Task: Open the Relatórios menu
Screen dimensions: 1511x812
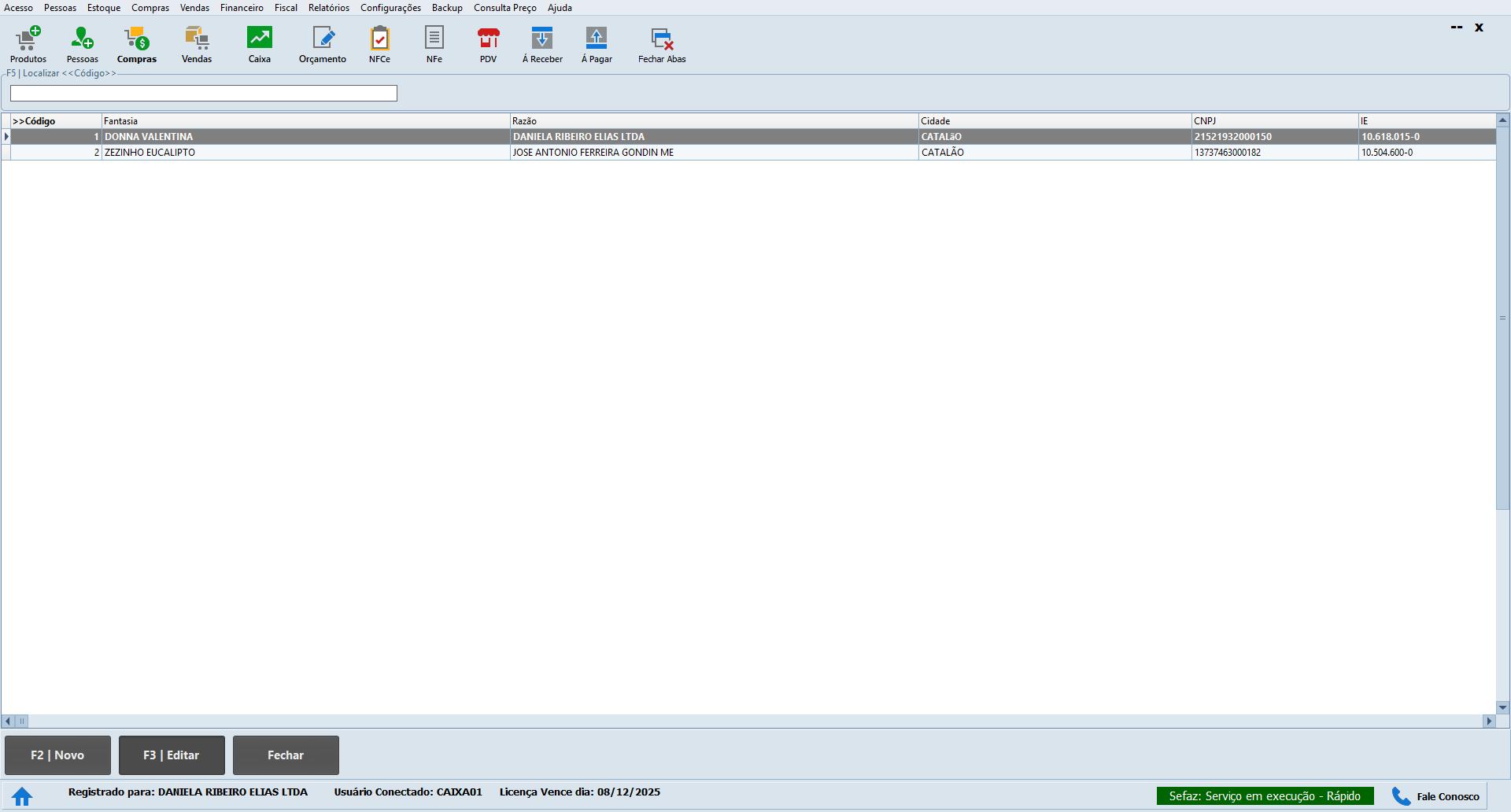Action: [x=328, y=8]
